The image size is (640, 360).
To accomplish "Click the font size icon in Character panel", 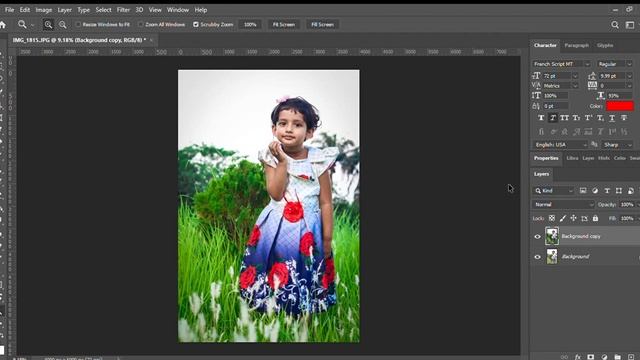I will tap(536, 76).
